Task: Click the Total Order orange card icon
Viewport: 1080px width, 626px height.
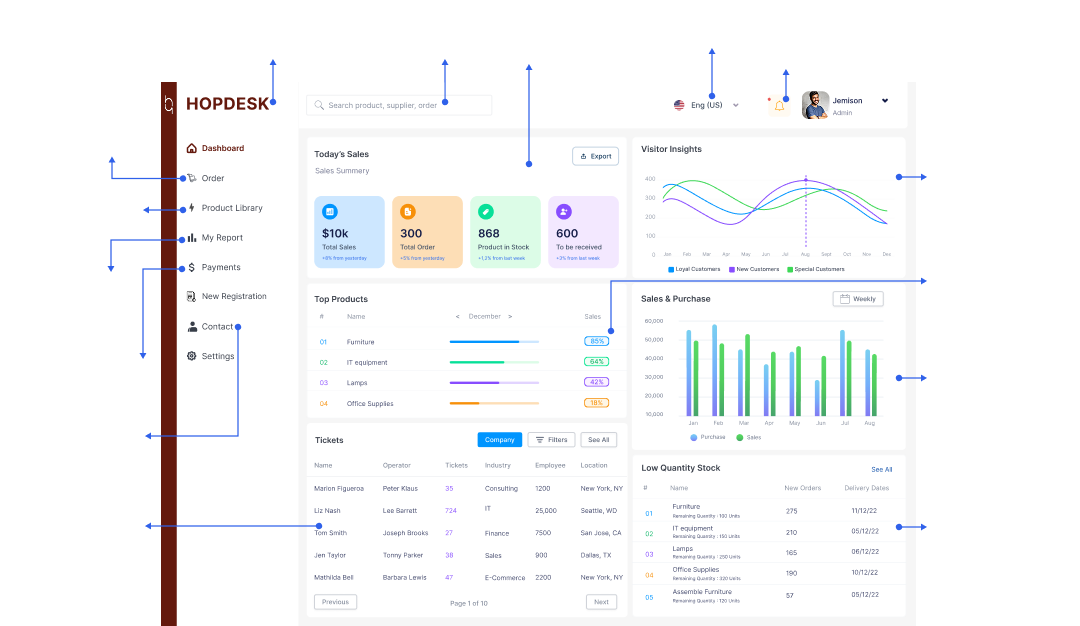Action: tap(407, 212)
